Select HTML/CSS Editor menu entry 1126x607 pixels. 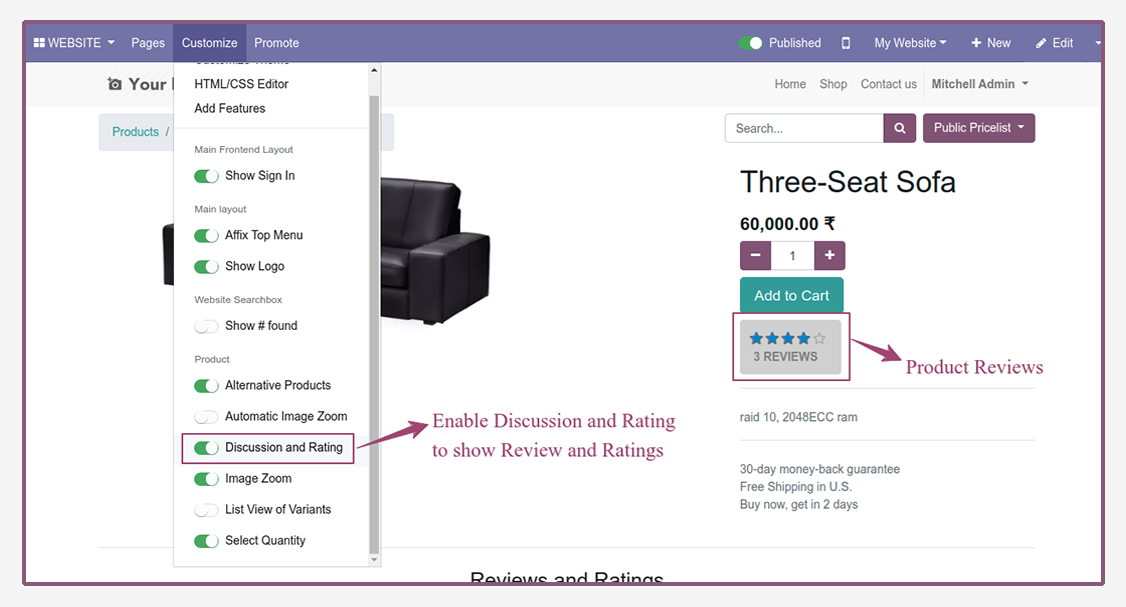241,84
